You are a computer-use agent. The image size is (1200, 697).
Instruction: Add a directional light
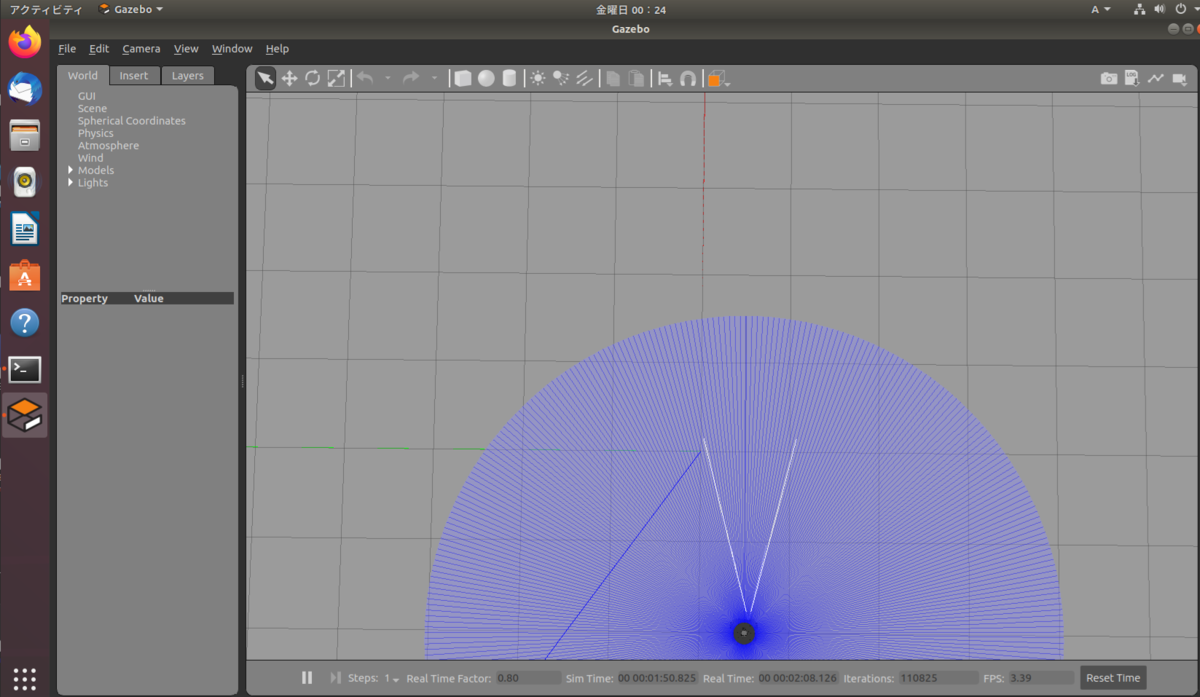[585, 78]
